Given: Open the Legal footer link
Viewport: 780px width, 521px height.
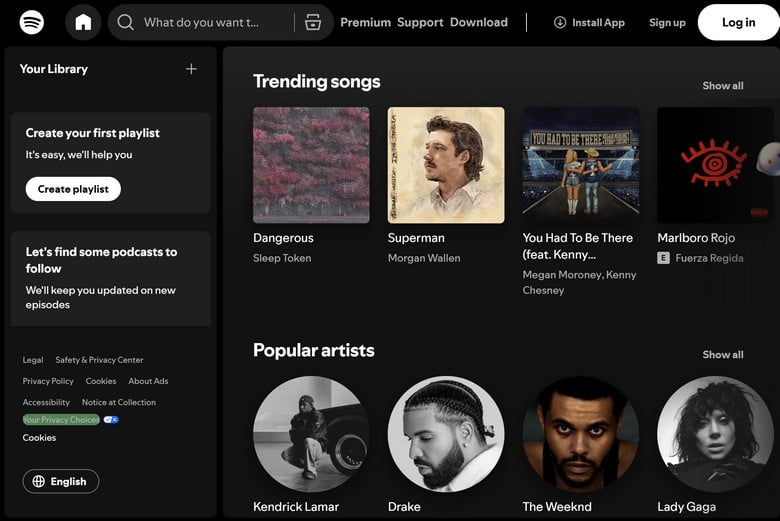Looking at the screenshot, I should (33, 360).
